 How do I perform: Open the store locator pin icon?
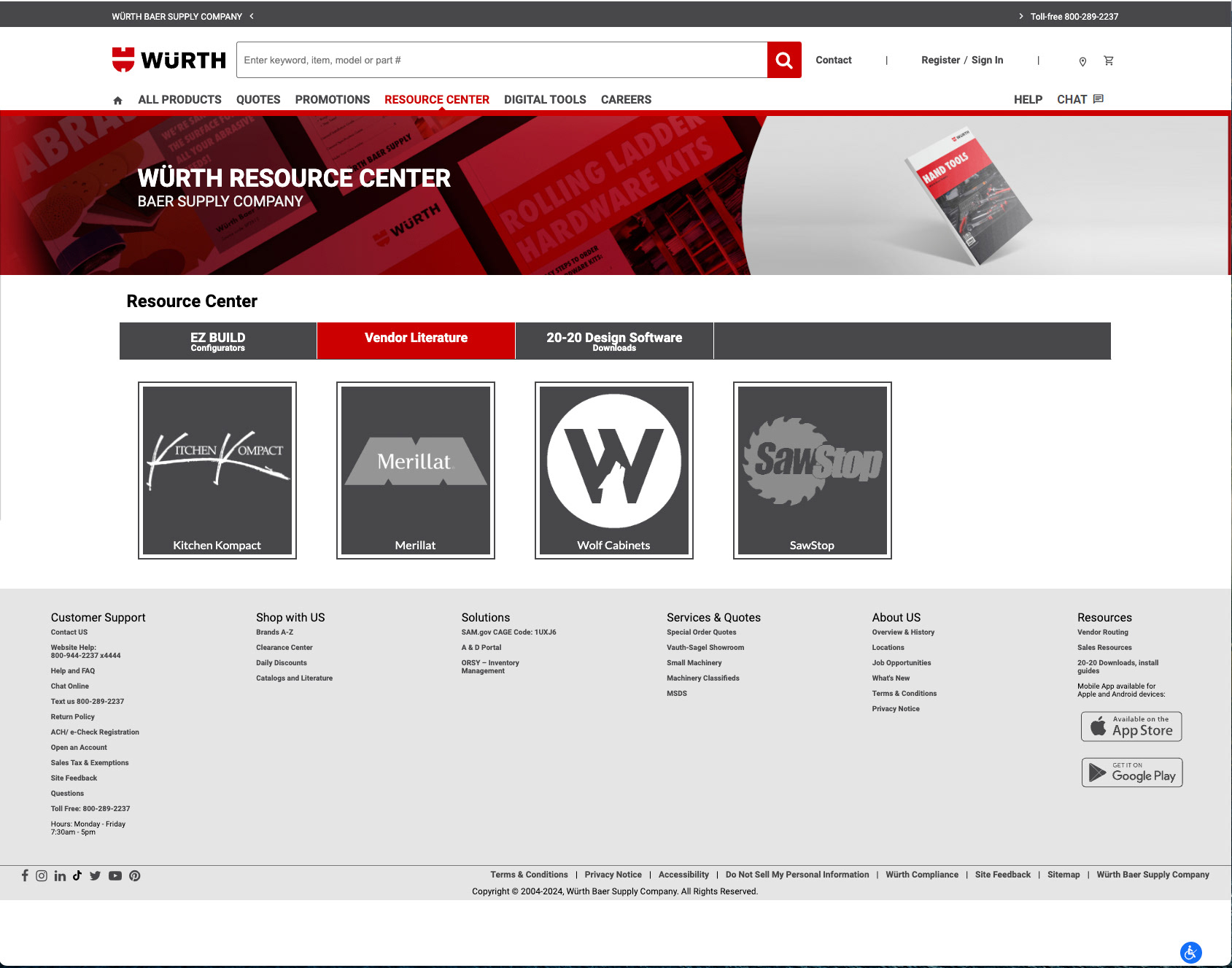1082,61
